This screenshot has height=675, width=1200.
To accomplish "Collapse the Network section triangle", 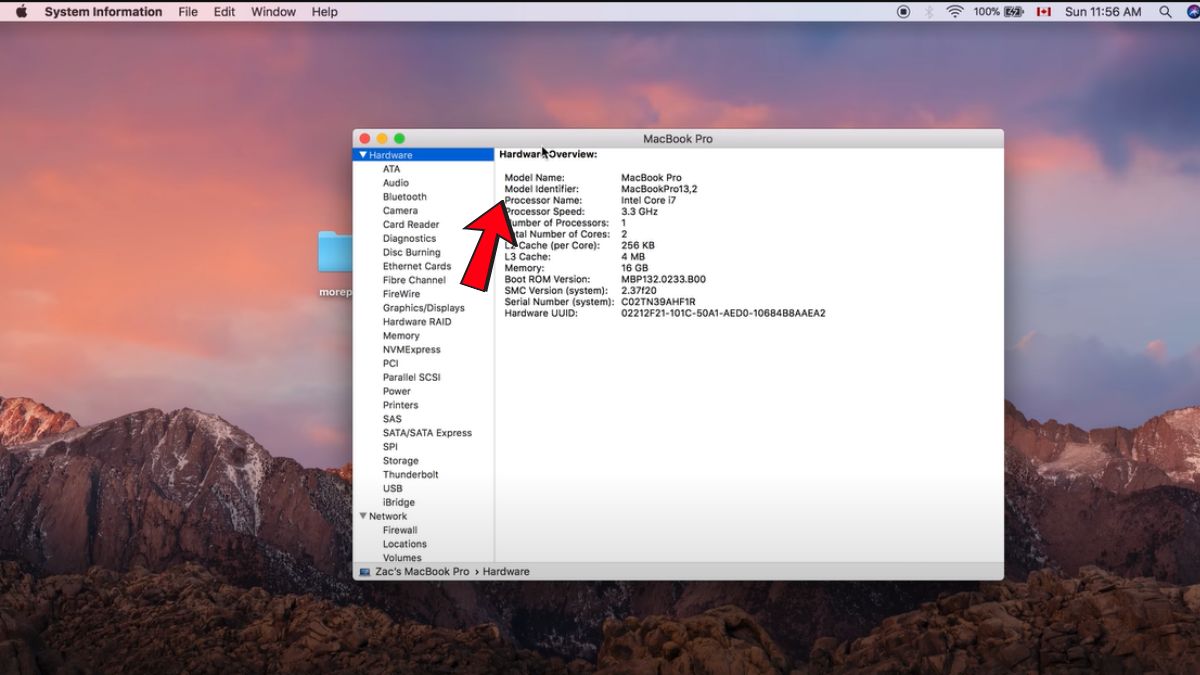I will pos(363,516).
